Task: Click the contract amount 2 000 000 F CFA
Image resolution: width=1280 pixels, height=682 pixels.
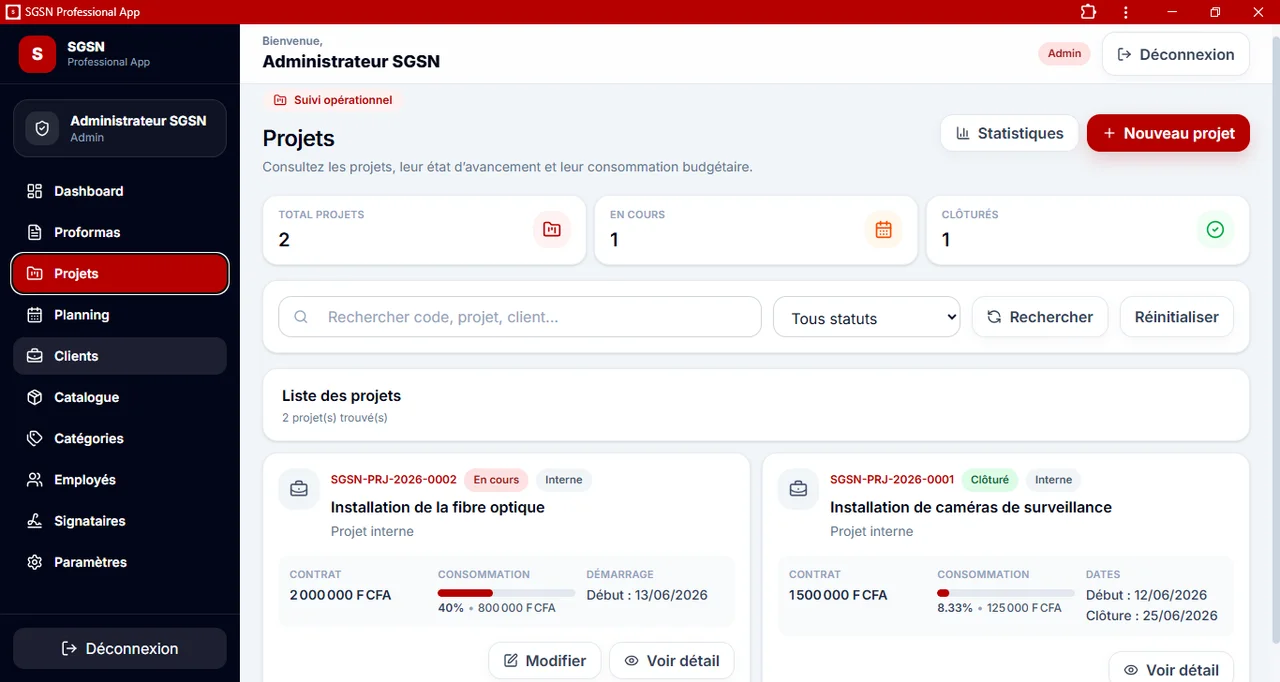Action: tap(340, 595)
